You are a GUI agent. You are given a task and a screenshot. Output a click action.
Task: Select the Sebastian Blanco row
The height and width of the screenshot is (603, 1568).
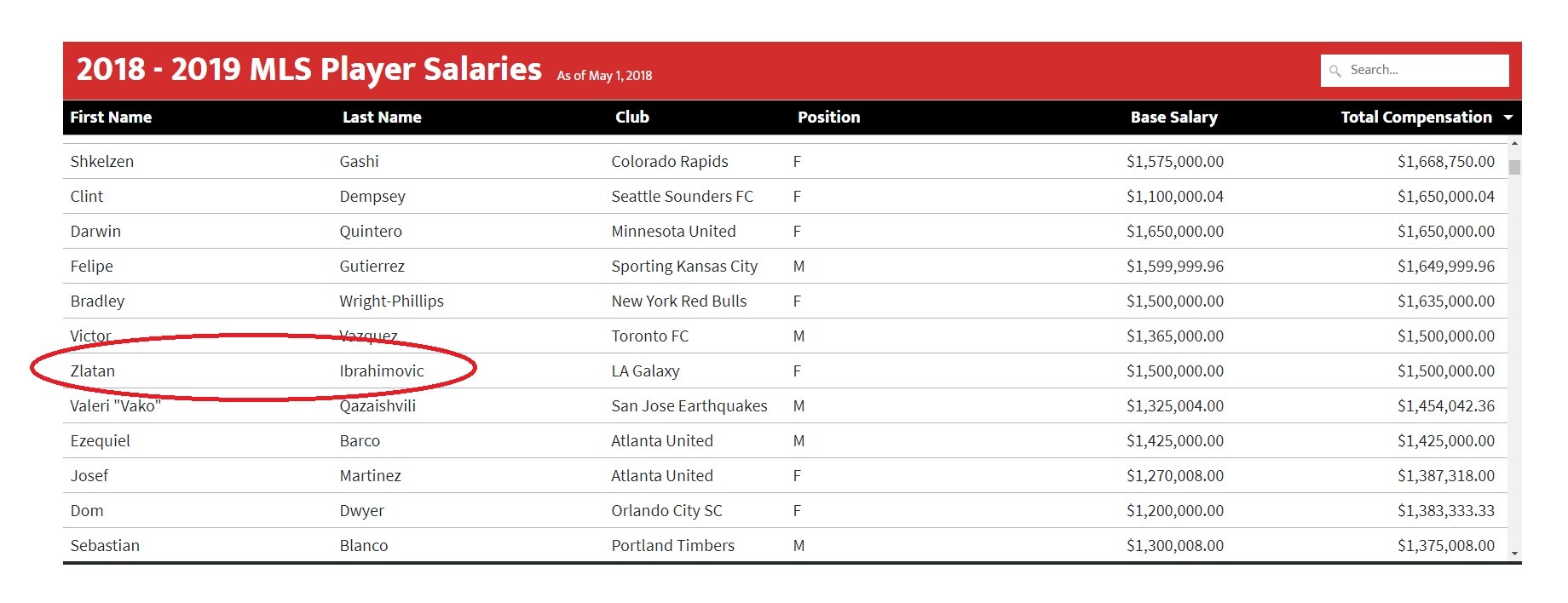pos(785,545)
